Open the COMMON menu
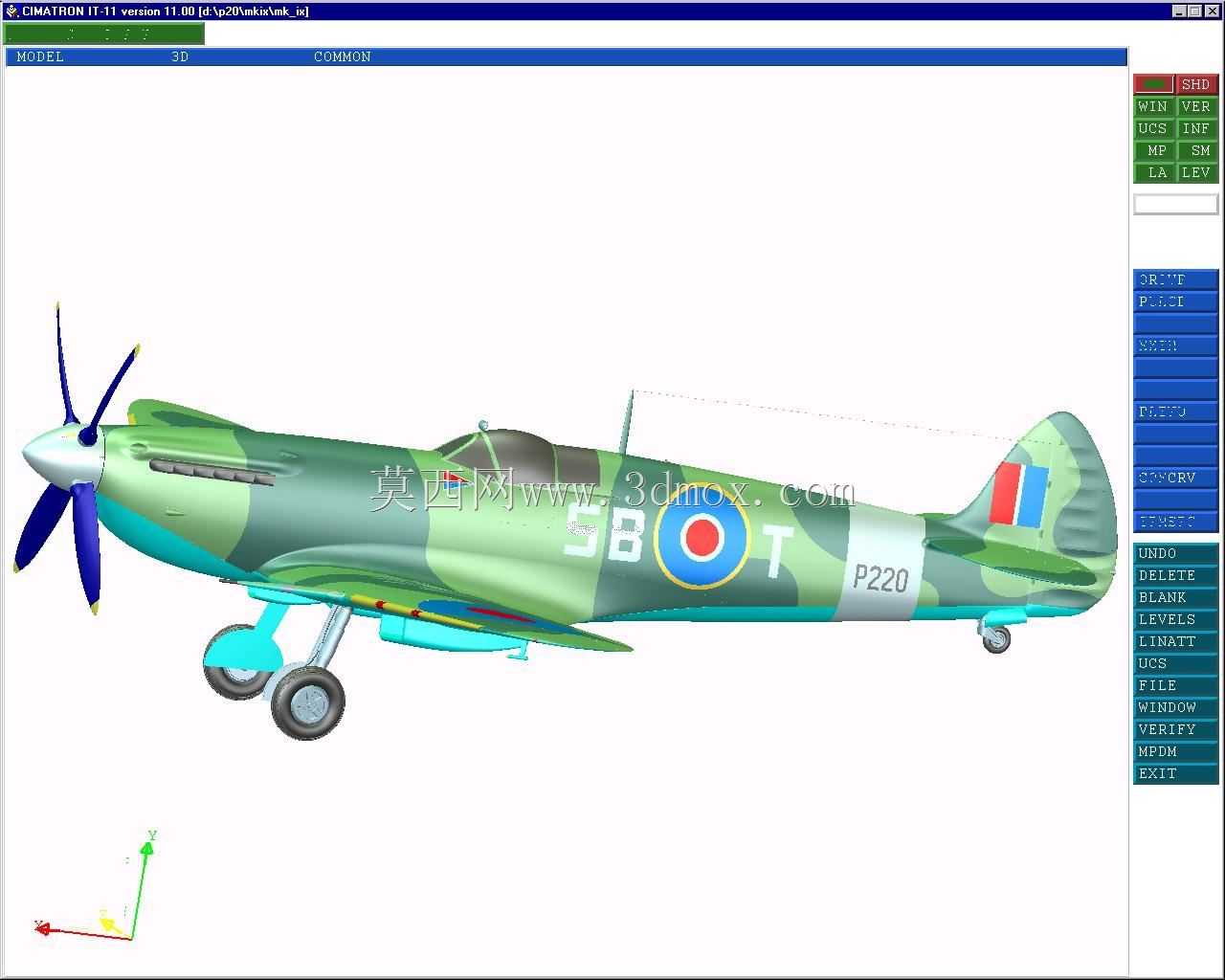The width and height of the screenshot is (1225, 980). 343,56
